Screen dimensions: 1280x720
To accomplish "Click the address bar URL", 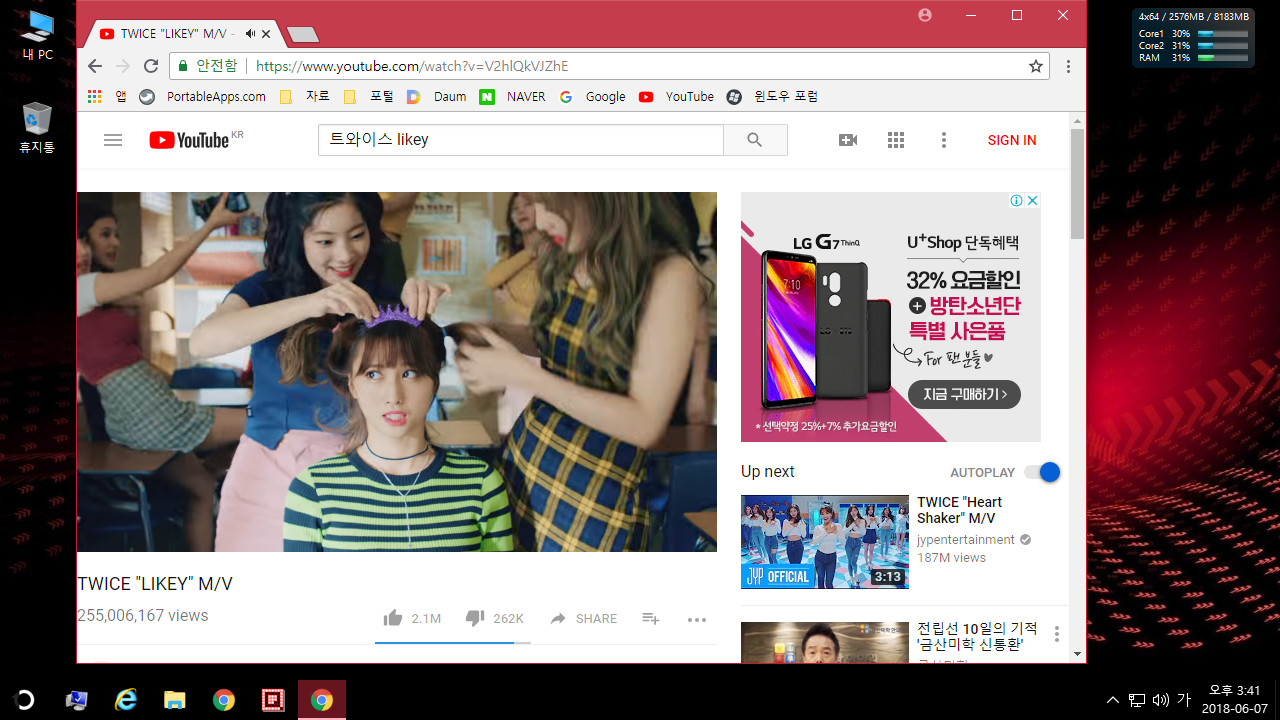I will tap(412, 66).
